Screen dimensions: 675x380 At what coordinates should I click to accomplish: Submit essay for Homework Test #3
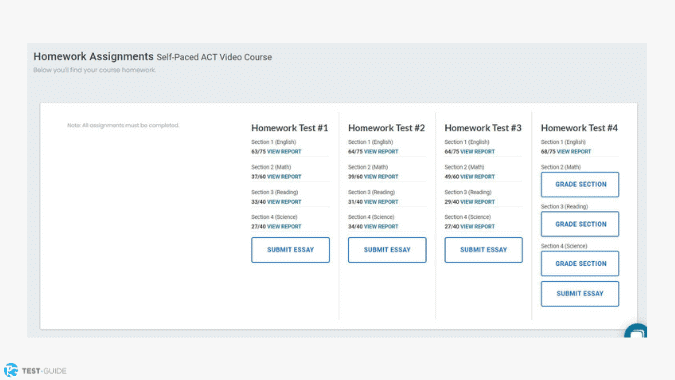(483, 250)
